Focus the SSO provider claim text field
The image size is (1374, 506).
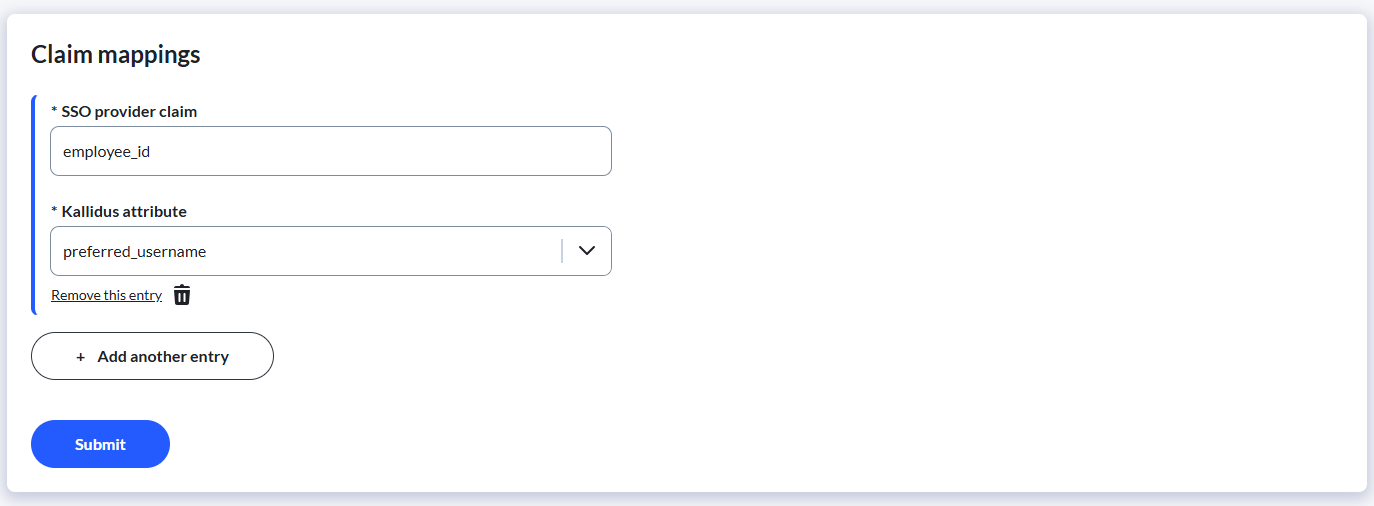click(x=330, y=151)
